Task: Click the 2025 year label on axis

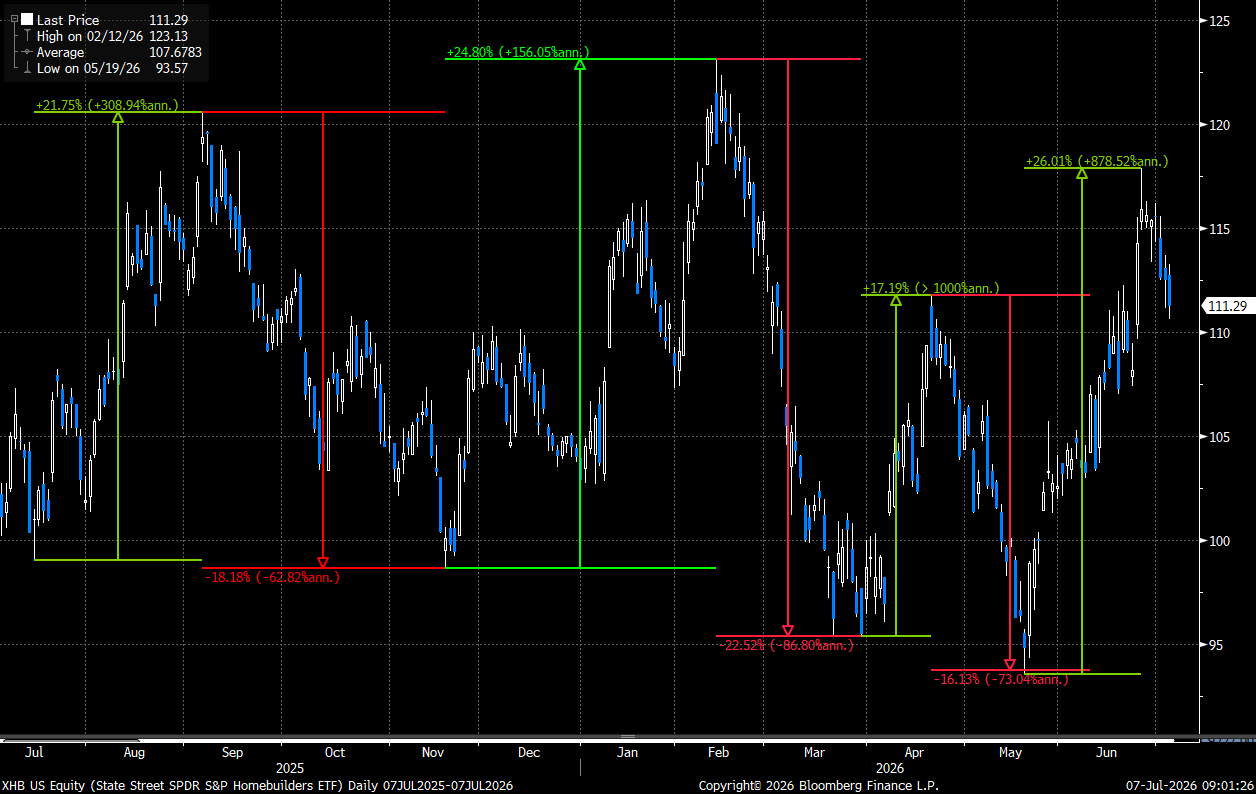Action: pyautogui.click(x=290, y=768)
